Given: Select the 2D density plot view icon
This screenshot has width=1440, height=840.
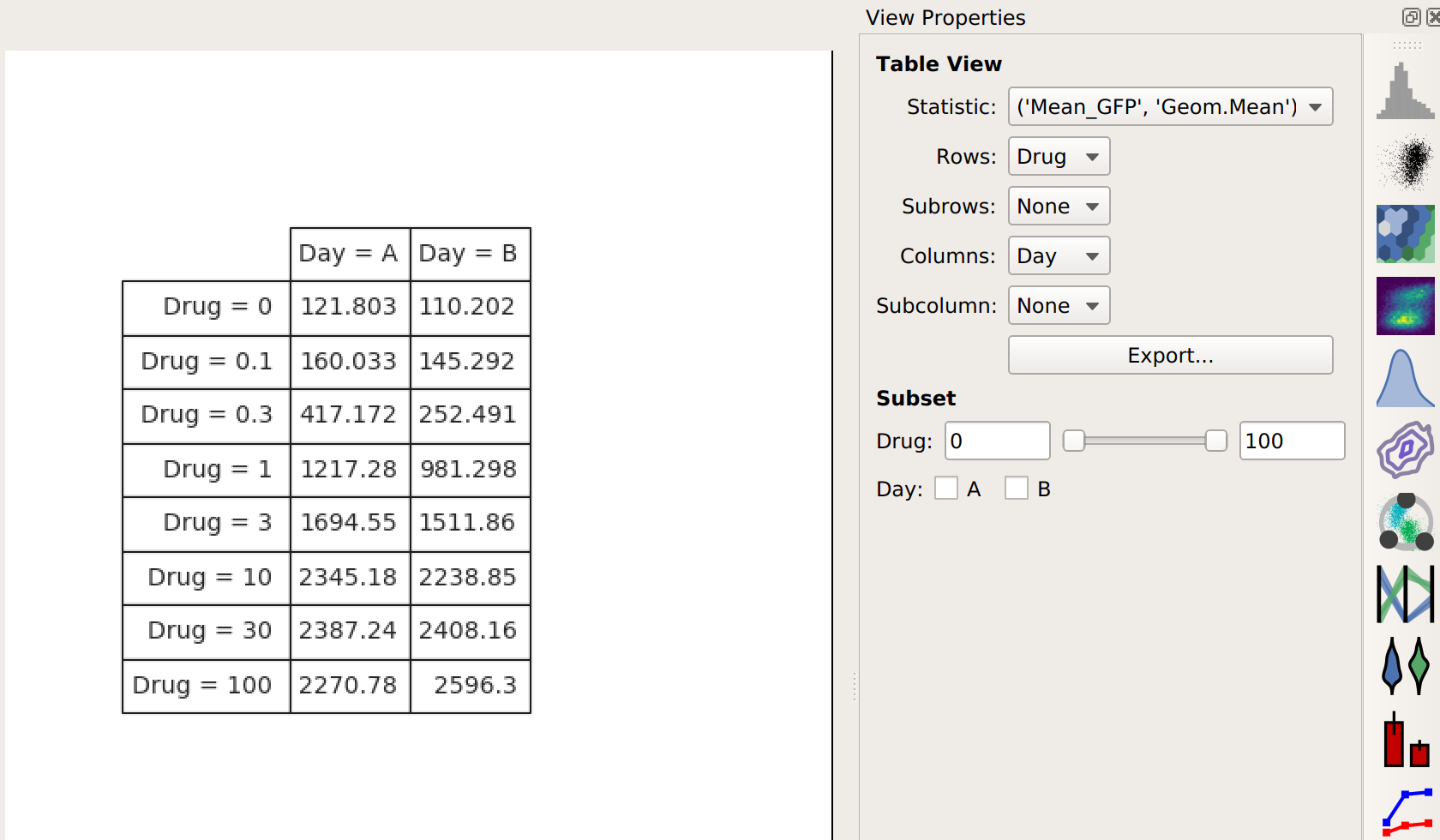Looking at the screenshot, I should (x=1405, y=306).
